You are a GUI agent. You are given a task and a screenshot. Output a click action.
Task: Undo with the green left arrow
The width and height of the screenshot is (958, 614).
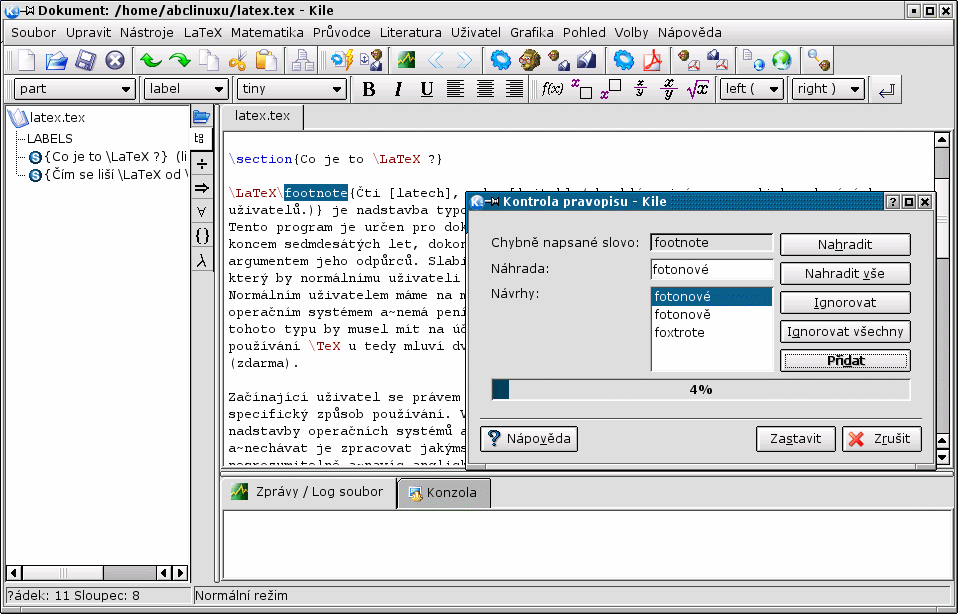[150, 60]
